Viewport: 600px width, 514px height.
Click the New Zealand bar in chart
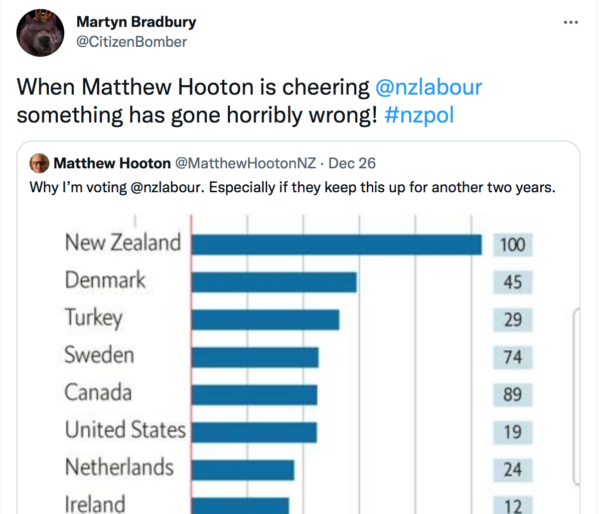(336, 244)
